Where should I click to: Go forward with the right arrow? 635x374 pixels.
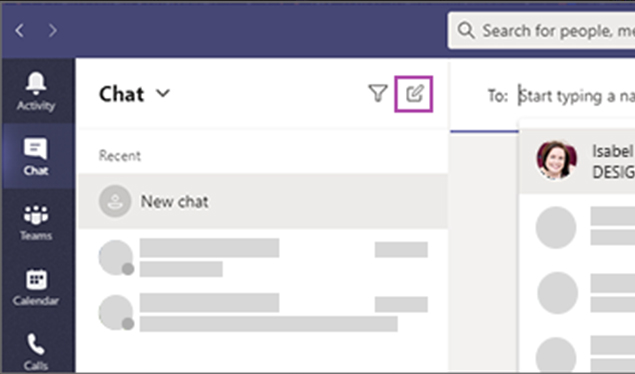click(x=53, y=30)
